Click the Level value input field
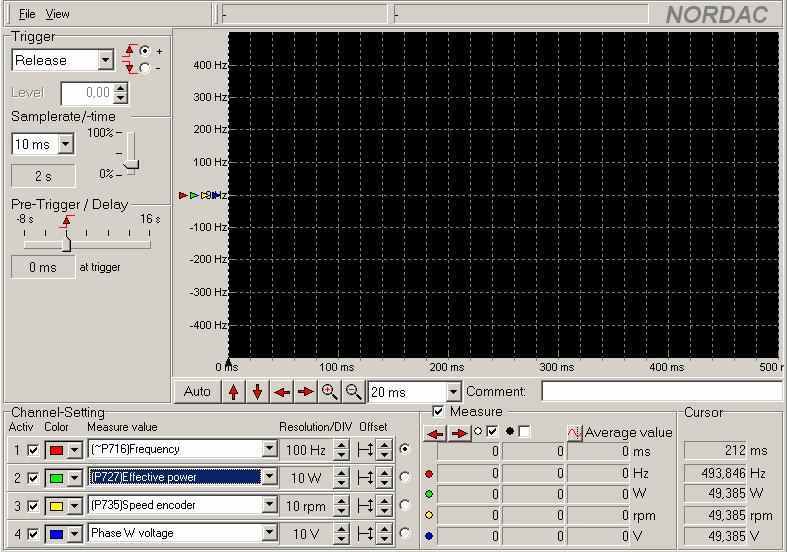Viewport: 787px width, 552px height. click(88, 93)
